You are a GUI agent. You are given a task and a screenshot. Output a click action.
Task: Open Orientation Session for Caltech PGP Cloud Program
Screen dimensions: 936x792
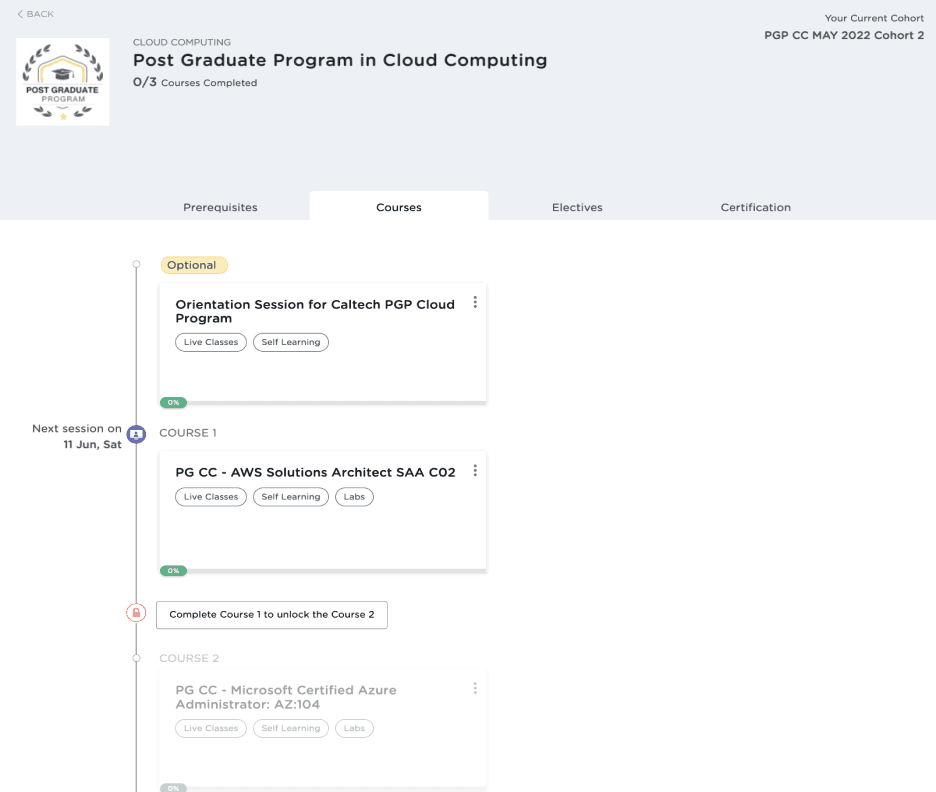(315, 311)
